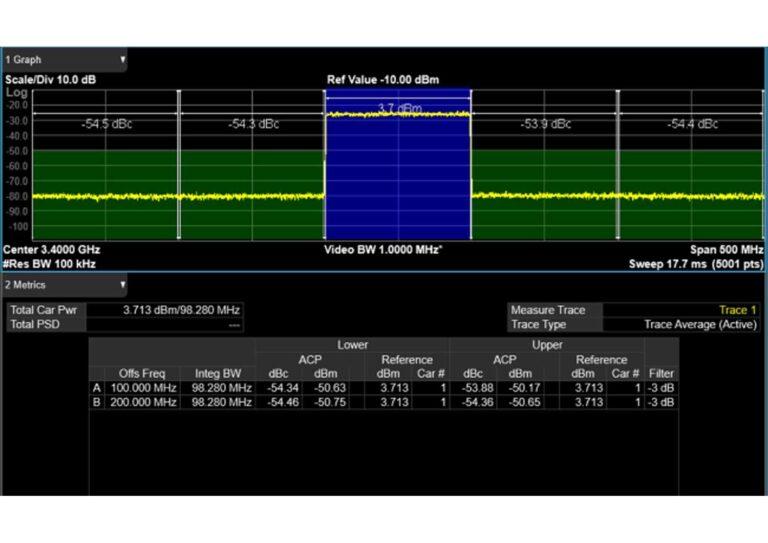The height and width of the screenshot is (543, 768).
Task: Select offset row B label
Action: 97,402
